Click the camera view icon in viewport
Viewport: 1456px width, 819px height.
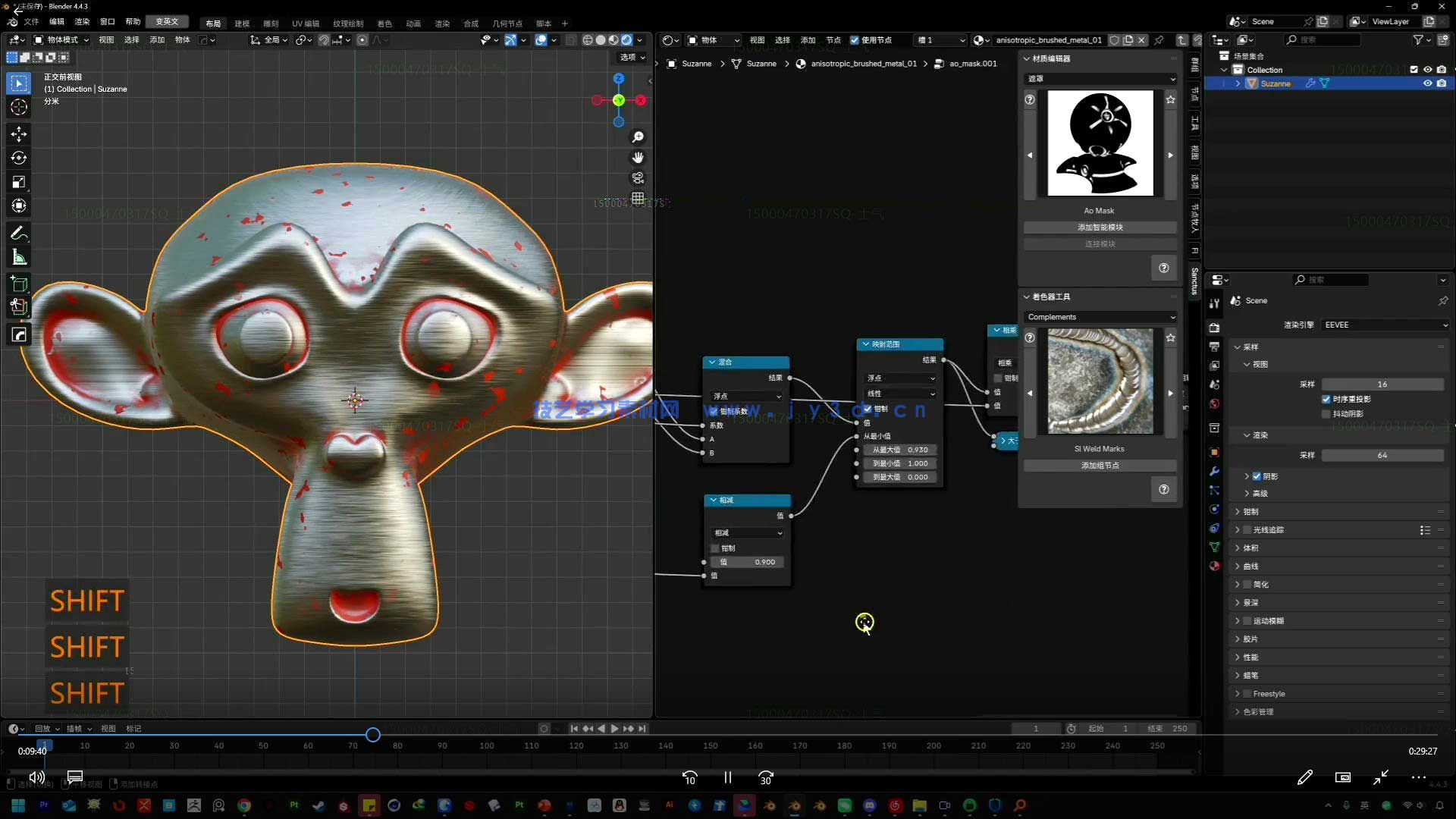click(x=638, y=177)
